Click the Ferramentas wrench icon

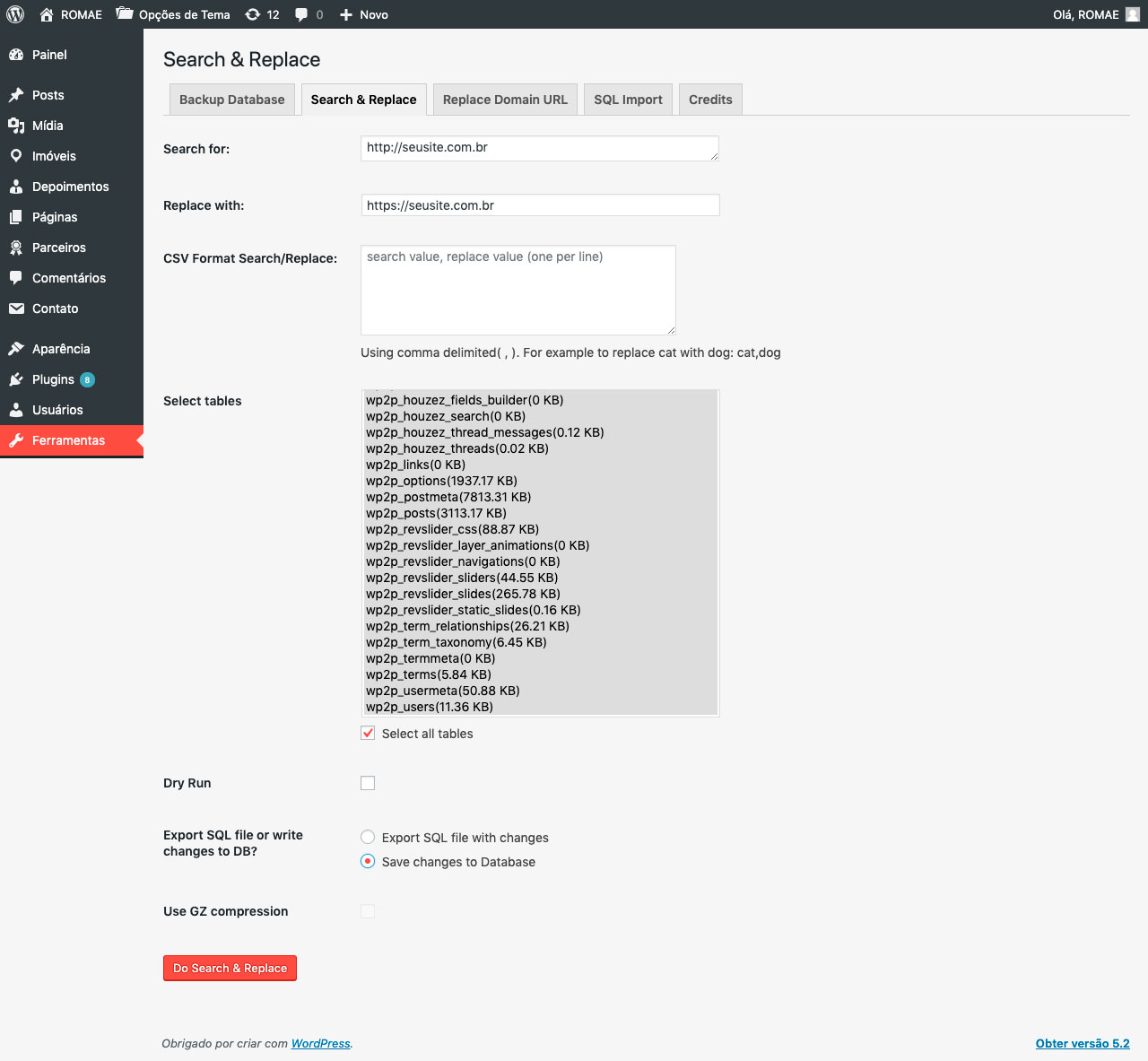pyautogui.click(x=17, y=440)
